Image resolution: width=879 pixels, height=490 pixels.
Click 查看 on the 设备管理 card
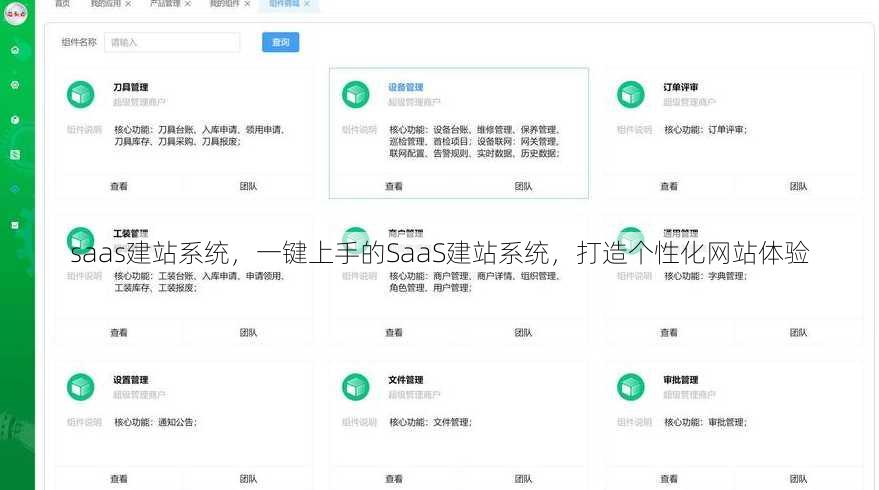pyautogui.click(x=394, y=186)
